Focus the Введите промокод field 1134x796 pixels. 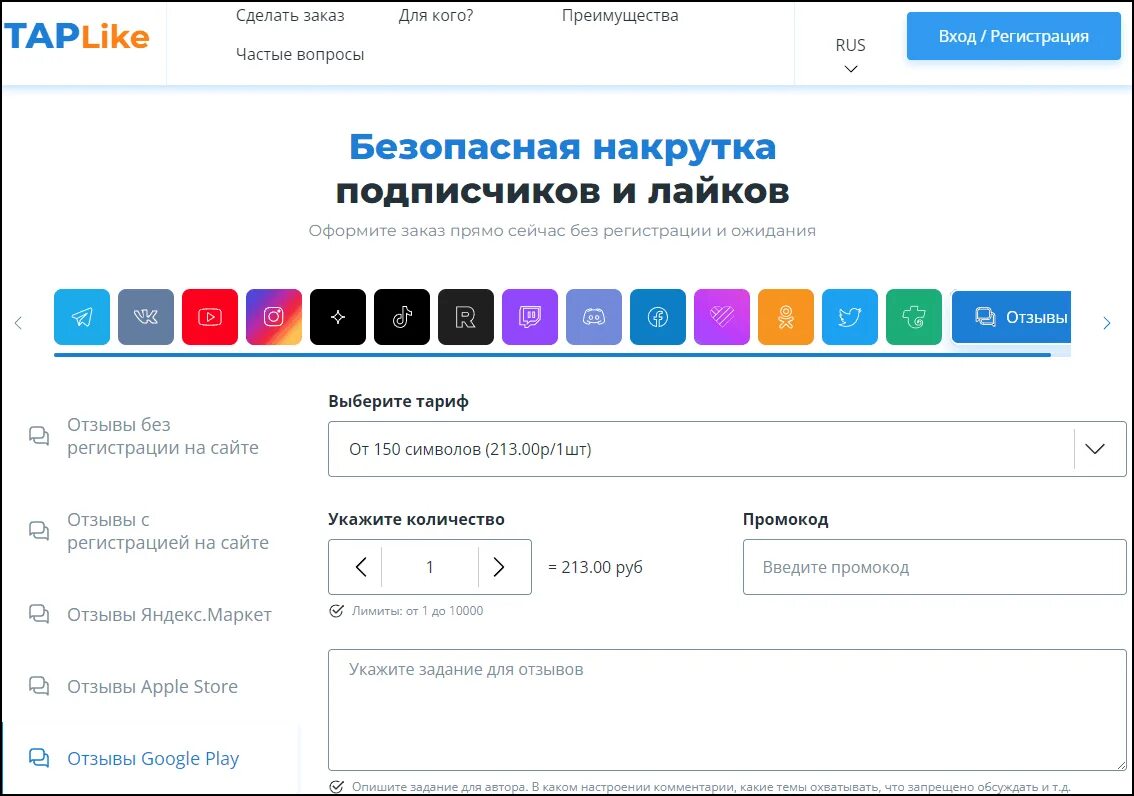[934, 567]
